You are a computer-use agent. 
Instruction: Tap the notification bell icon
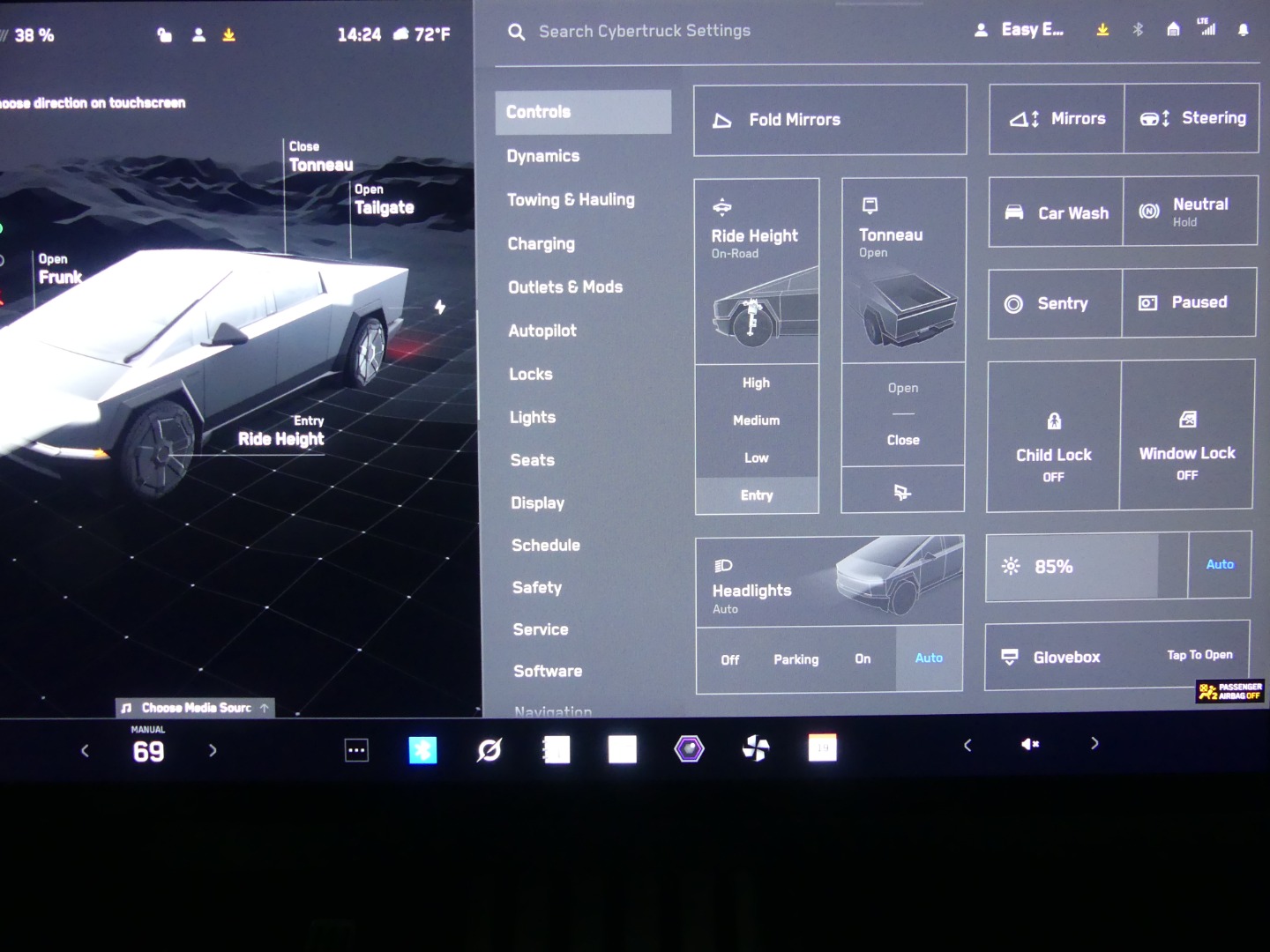pos(1243,30)
